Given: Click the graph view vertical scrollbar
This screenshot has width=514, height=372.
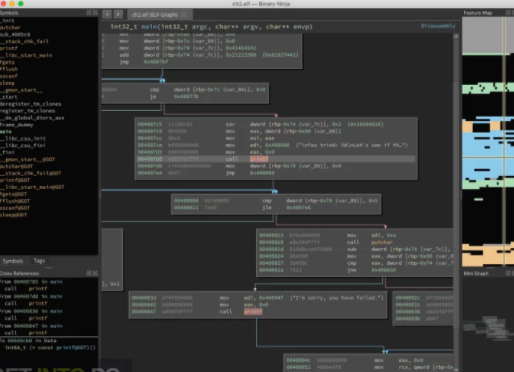Looking at the screenshot, I should coord(456,200).
